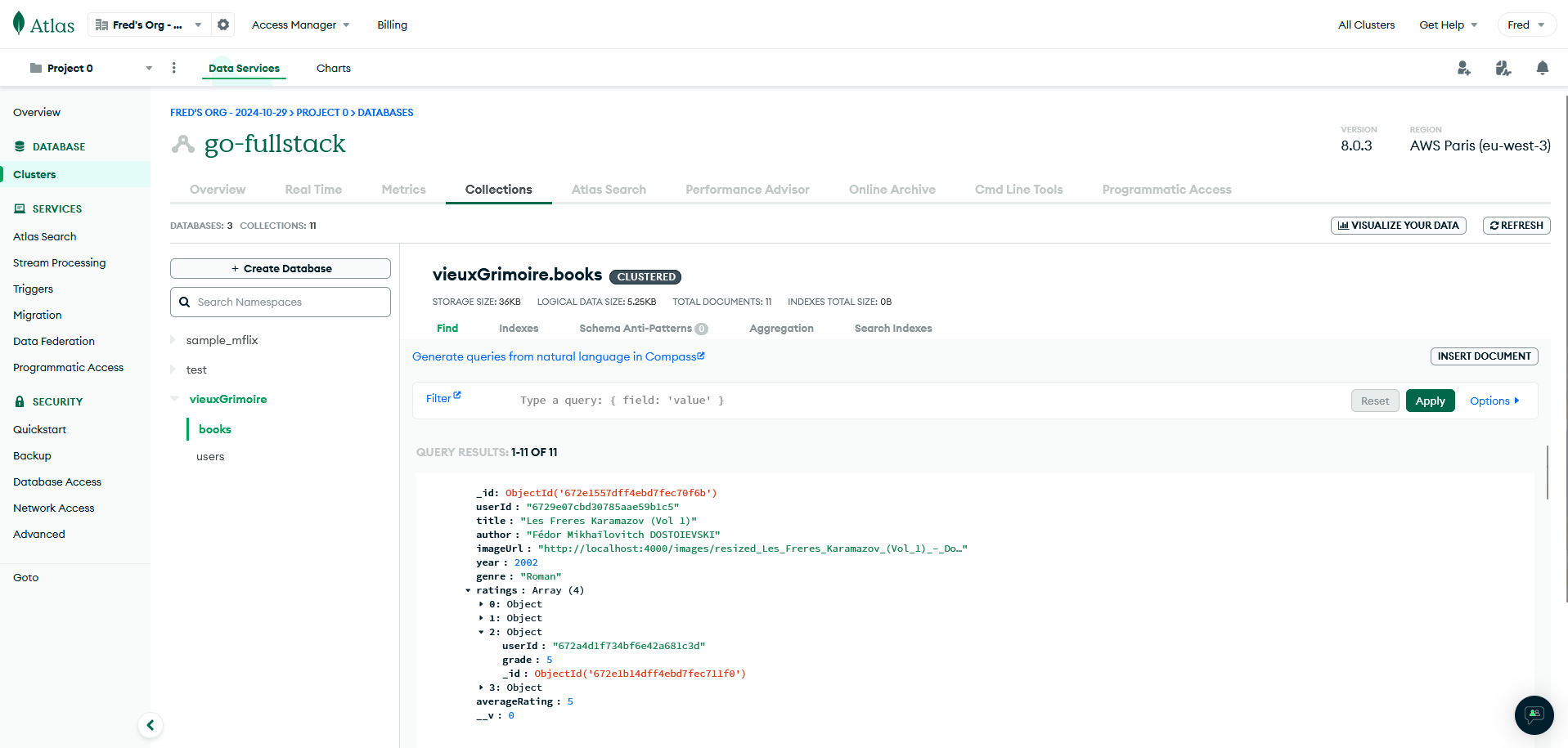Select the users collection
Screen dimensions: 1568x748
(x=210, y=457)
